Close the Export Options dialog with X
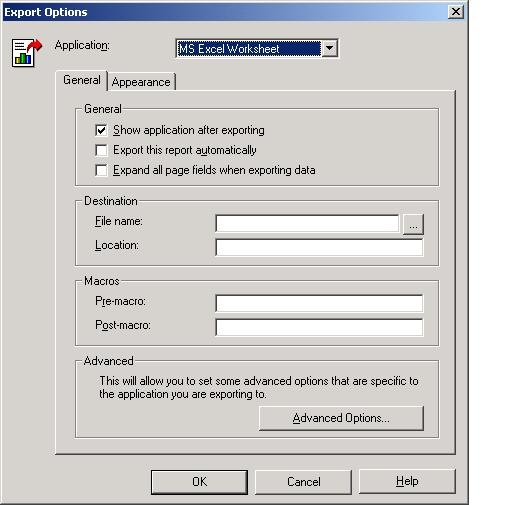 pyautogui.click(x=456, y=12)
